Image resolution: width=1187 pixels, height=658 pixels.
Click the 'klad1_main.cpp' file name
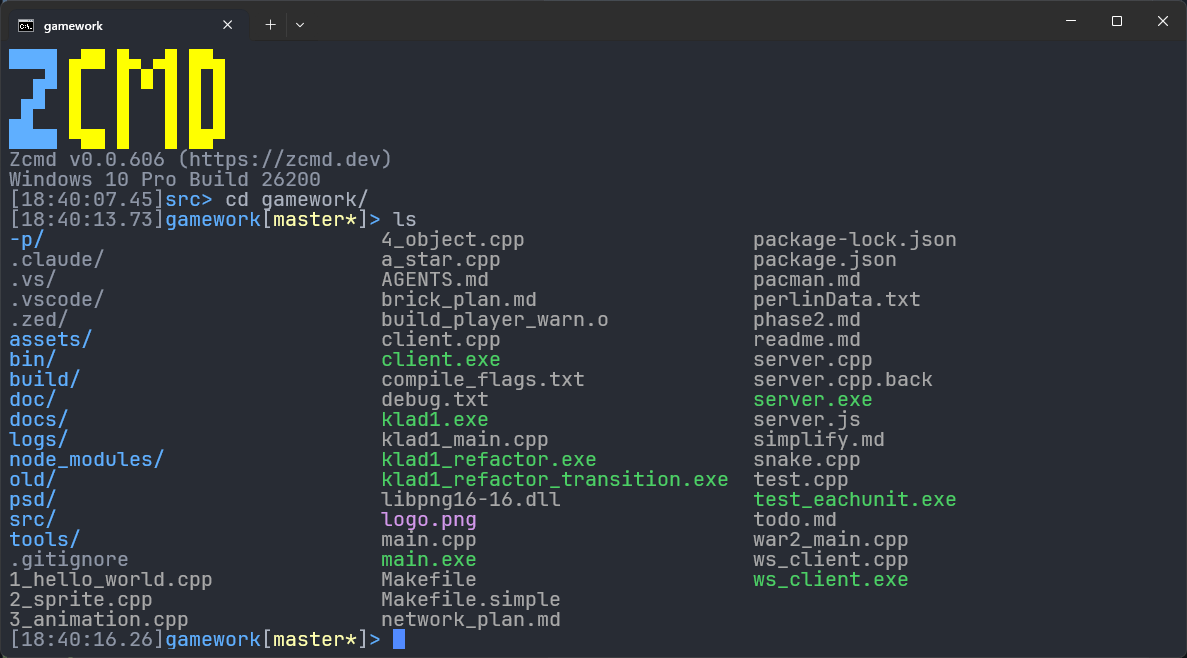pos(465,439)
